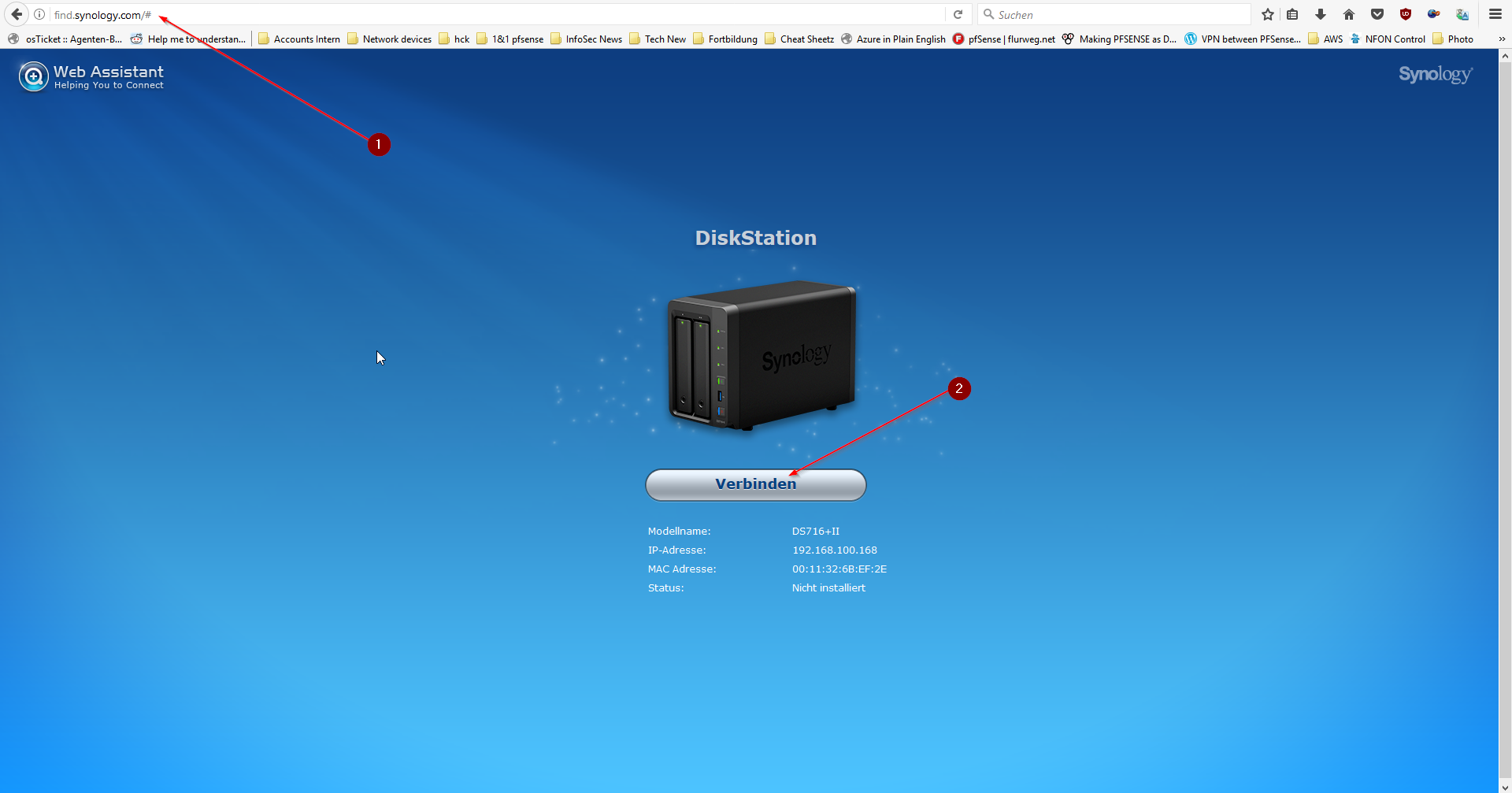
Task: Show bookmarks list icon
Action: tap(1292, 14)
